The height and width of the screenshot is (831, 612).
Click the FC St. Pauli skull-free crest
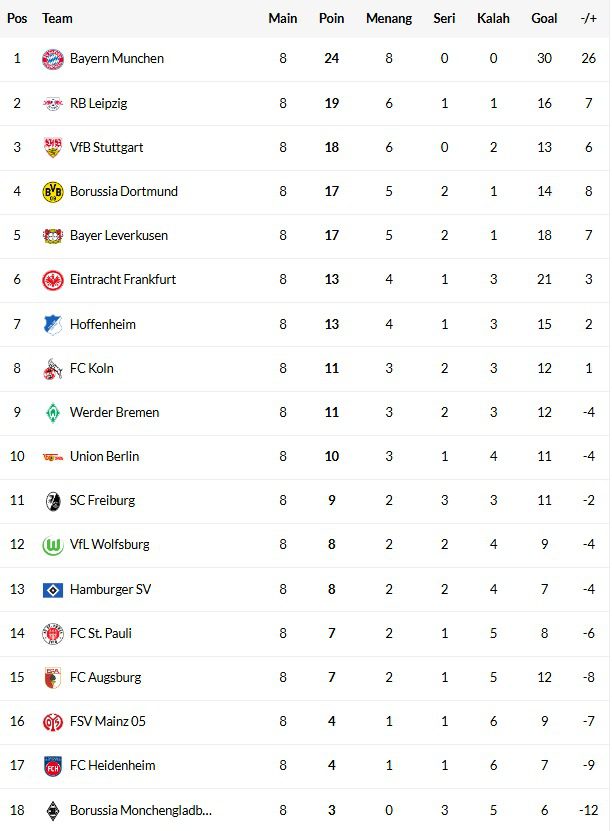pyautogui.click(x=53, y=633)
